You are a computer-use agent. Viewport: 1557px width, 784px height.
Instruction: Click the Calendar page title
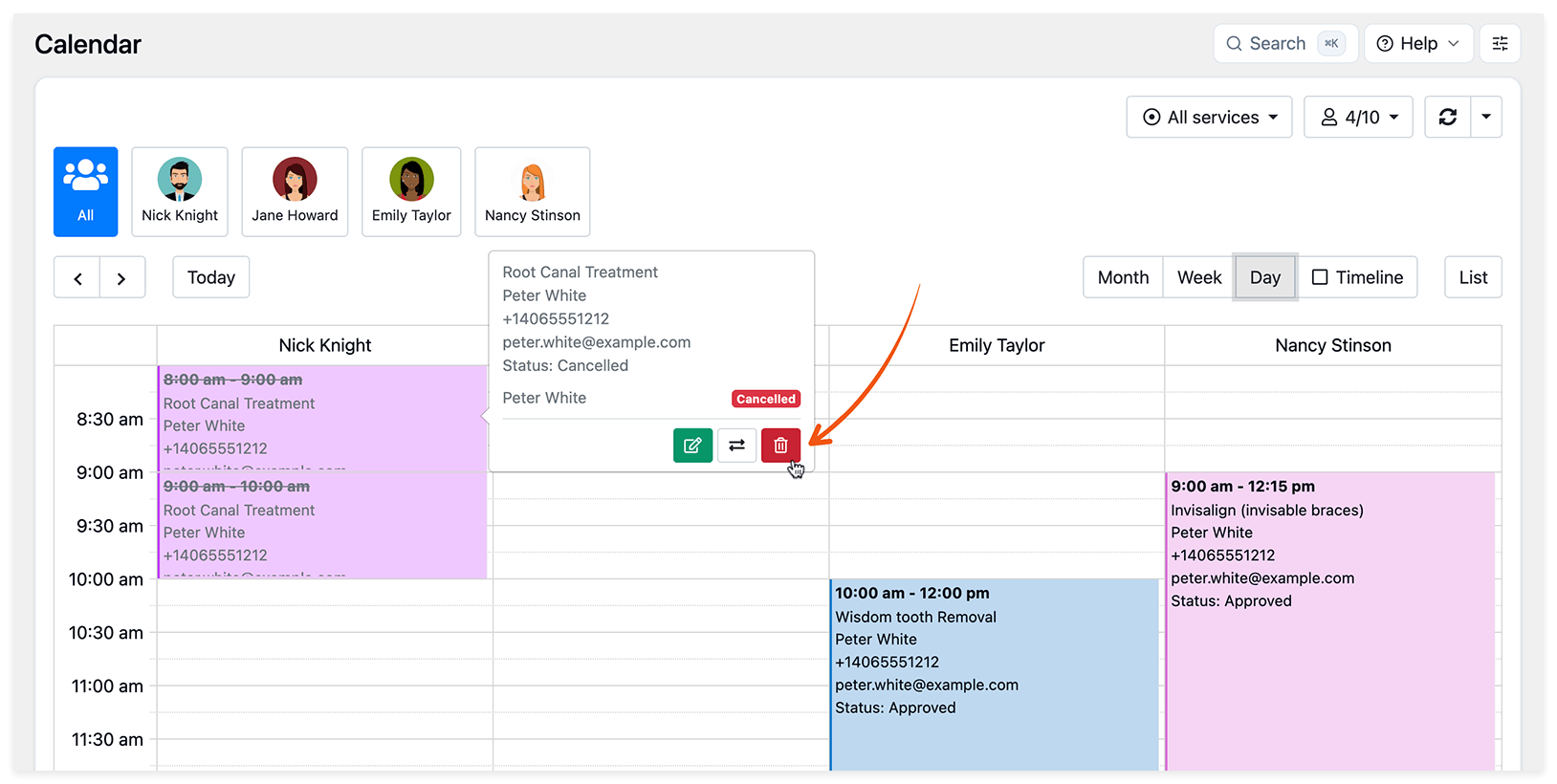pyautogui.click(x=88, y=44)
